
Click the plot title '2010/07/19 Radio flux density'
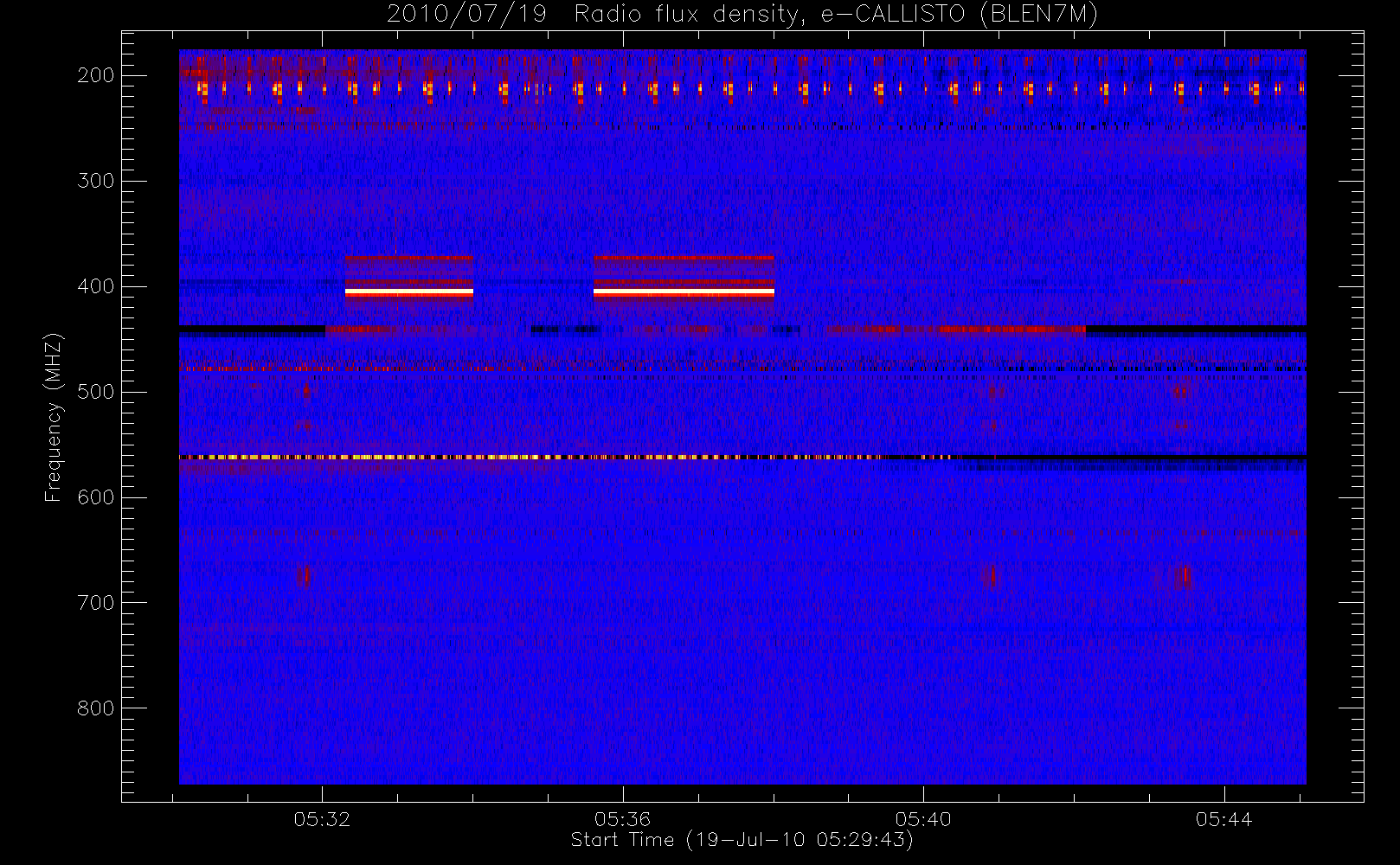pos(742,14)
